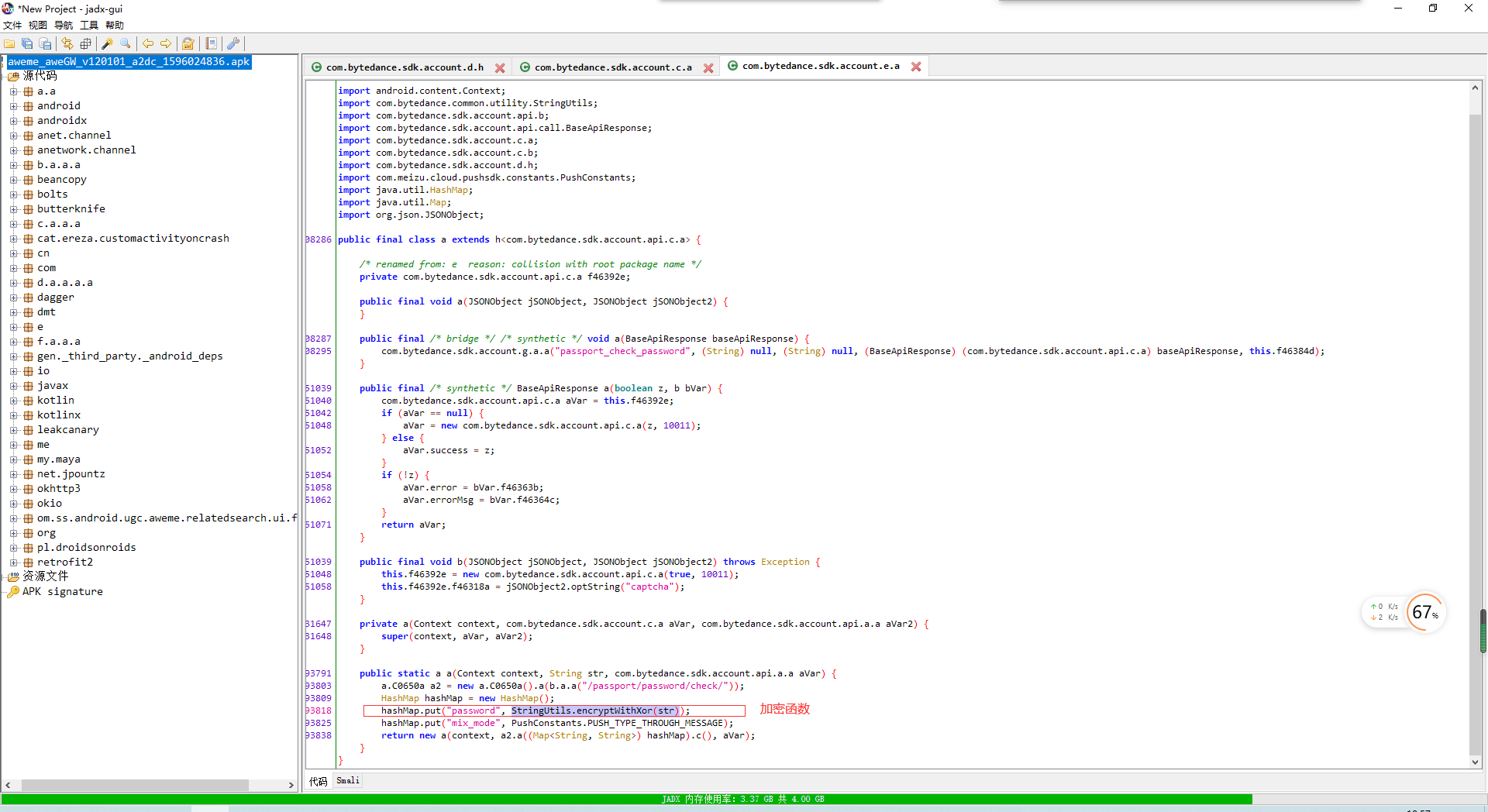Image resolution: width=1488 pixels, height=812 pixels.
Task: Select cat.ereza.customactivityoncrash package
Action: tap(133, 239)
